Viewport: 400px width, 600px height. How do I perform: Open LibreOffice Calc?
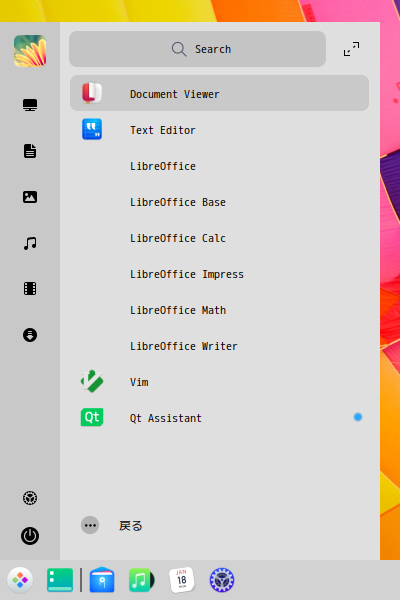pyautogui.click(x=178, y=238)
